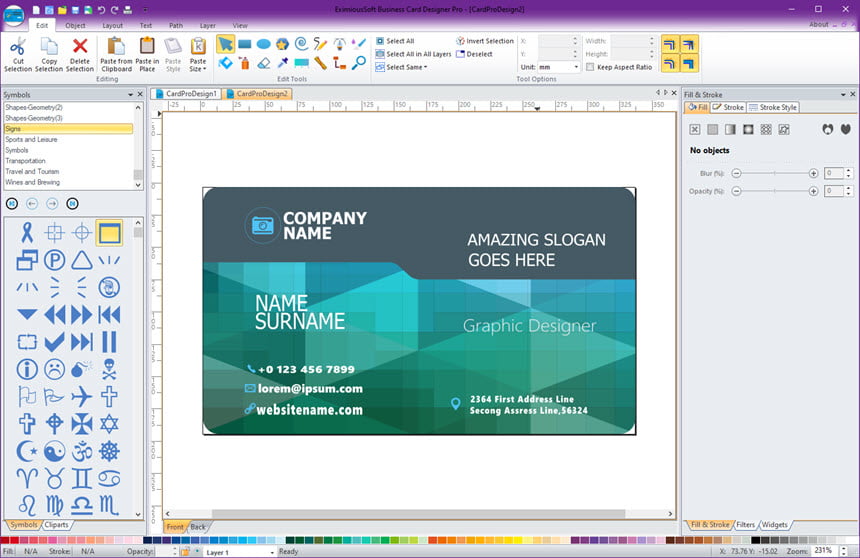This screenshot has height=558, width=860.
Task: Open the Symbols panel options arrow
Action: tap(131, 94)
